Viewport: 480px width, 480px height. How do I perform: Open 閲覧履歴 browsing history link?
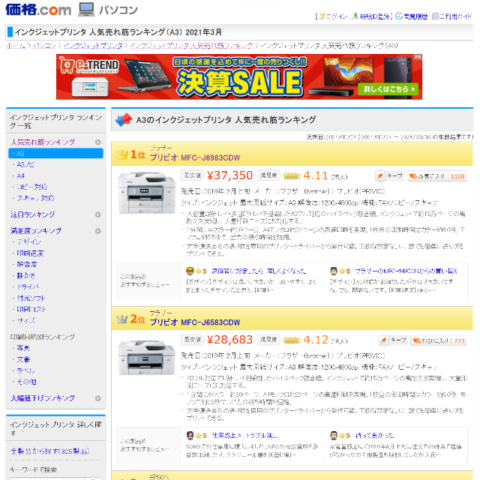(416, 16)
